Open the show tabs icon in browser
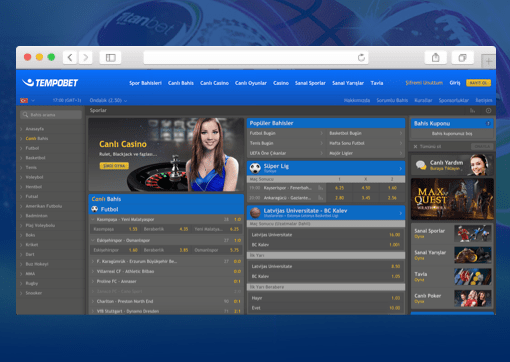510x362 pixels. click(462, 58)
